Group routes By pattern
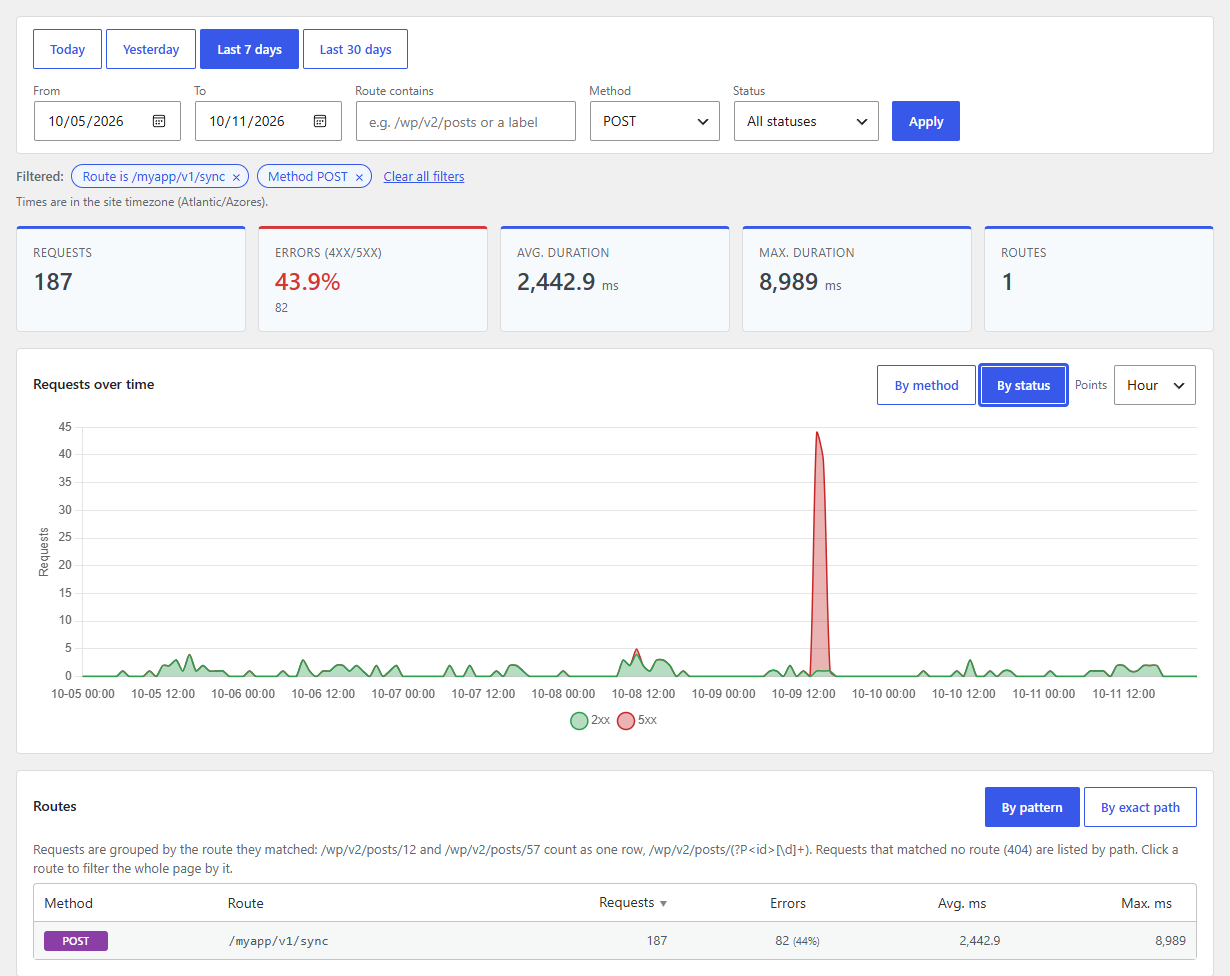Viewport: 1230px width, 976px height. pyautogui.click(x=1032, y=807)
